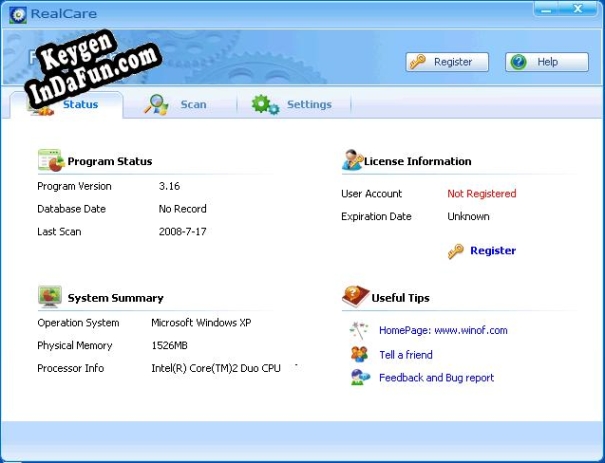Image resolution: width=605 pixels, height=463 pixels.
Task: Minimize the RealCare window
Action: tap(546, 9)
